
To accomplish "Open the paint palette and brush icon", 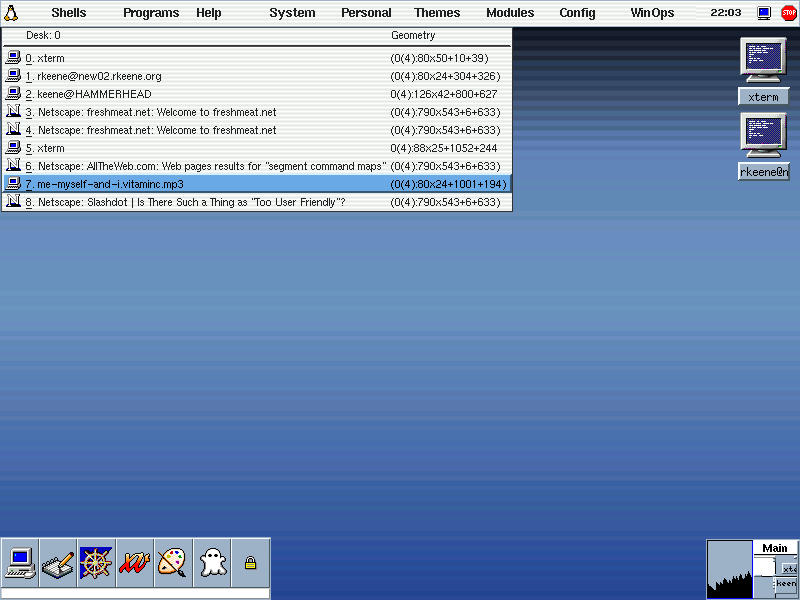I will coord(173,563).
